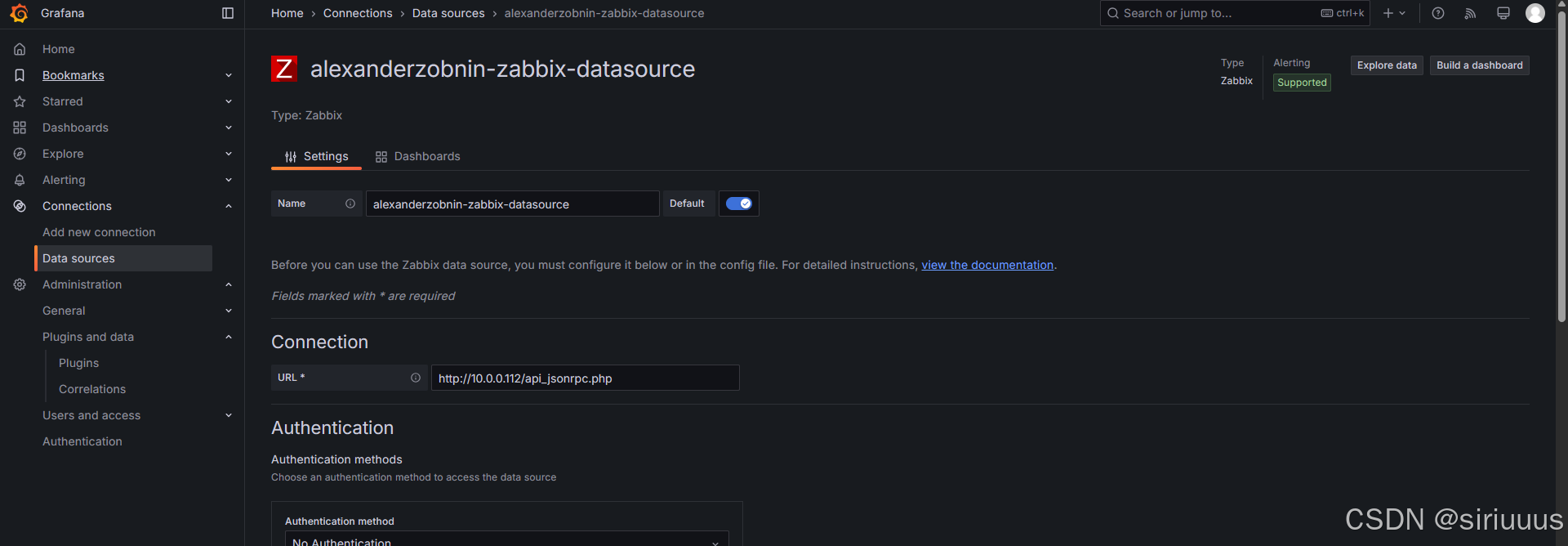This screenshot has height=546, width=1568.
Task: Toggle the sidebar dock menu icon
Action: (228, 13)
